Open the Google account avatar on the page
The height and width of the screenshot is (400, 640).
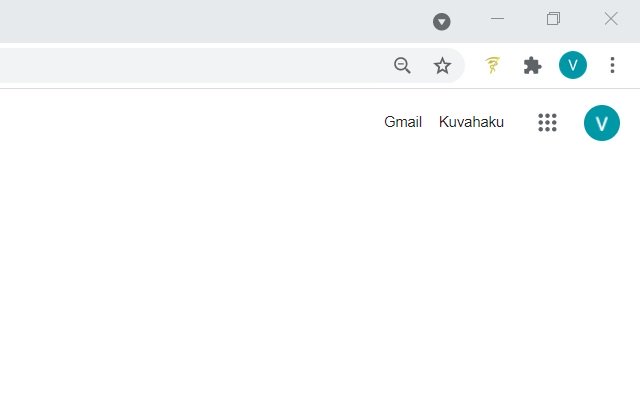[x=602, y=123]
